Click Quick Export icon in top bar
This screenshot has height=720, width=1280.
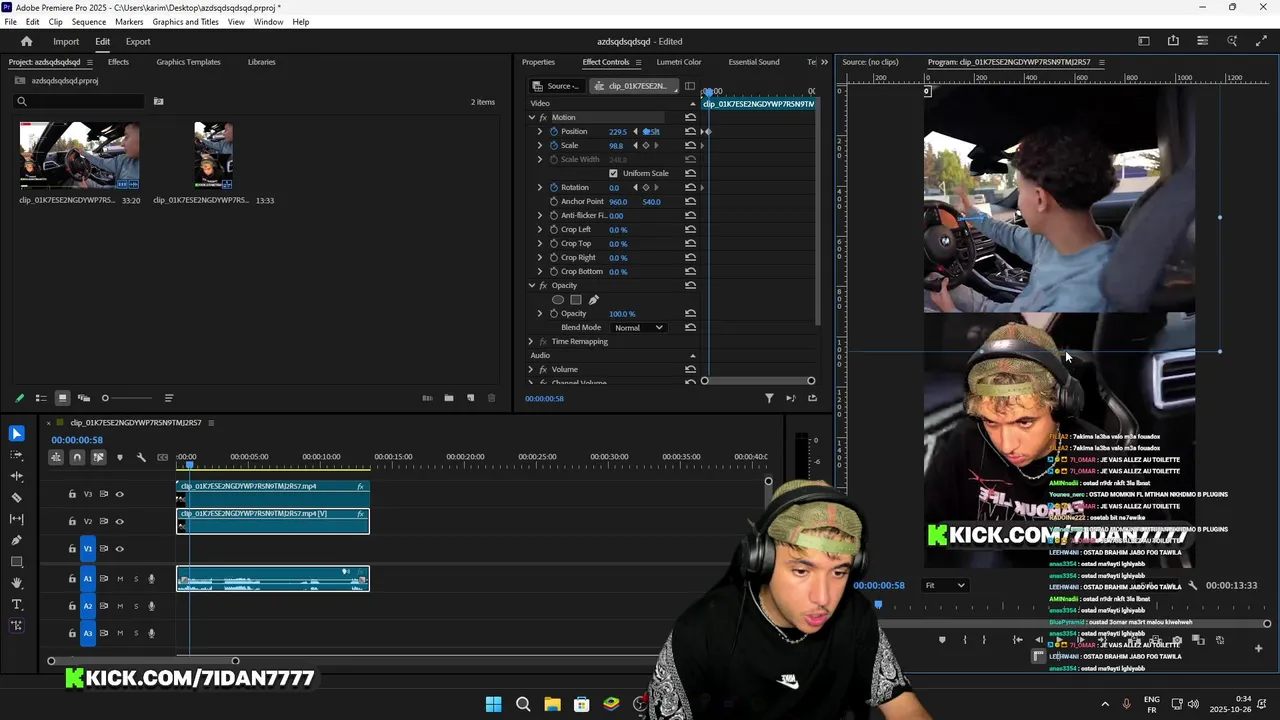[1173, 41]
